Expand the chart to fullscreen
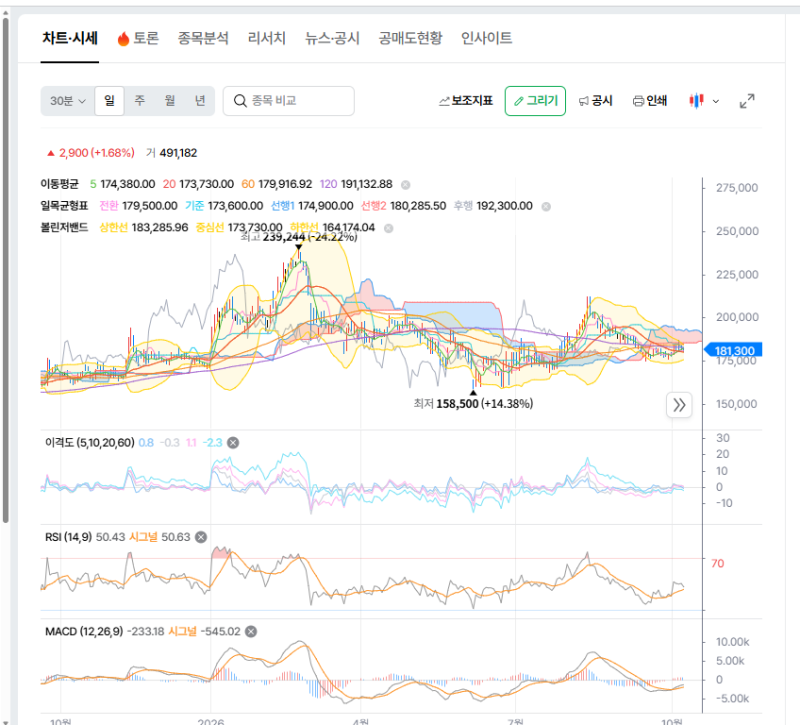 [747, 101]
